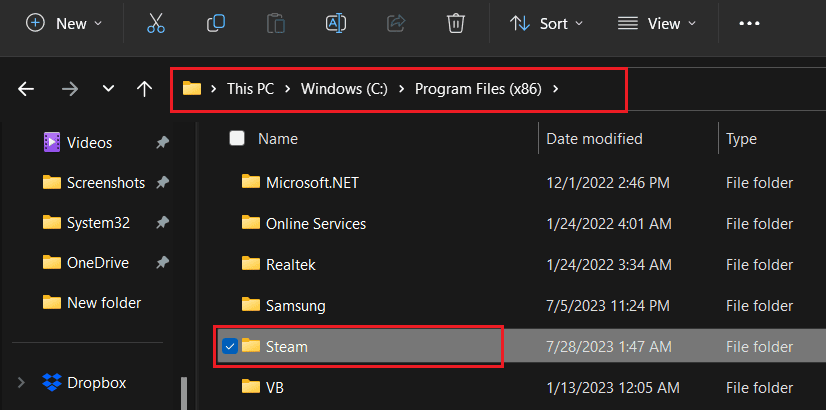Select the Online Services folder name

[316, 224]
